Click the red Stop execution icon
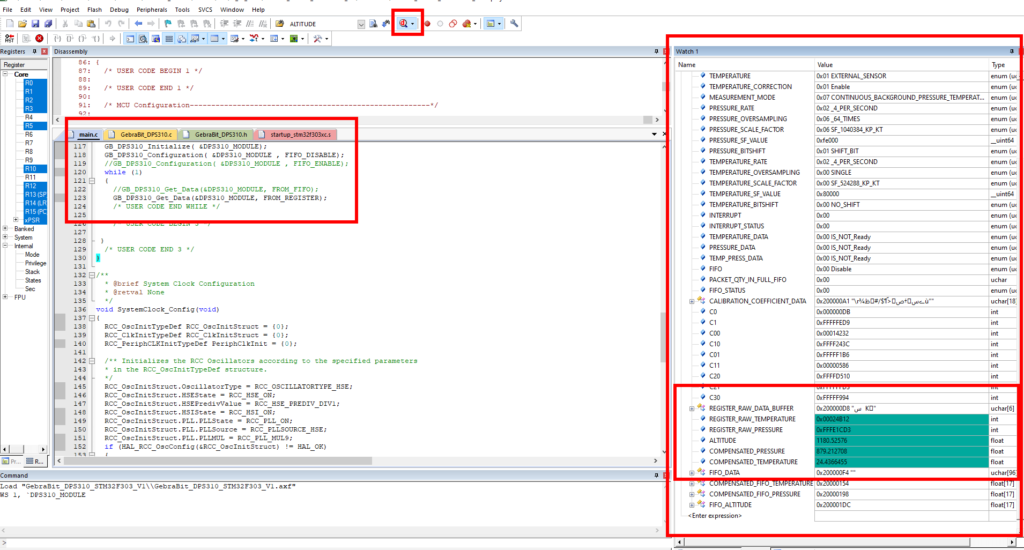 pyautogui.click(x=39, y=39)
